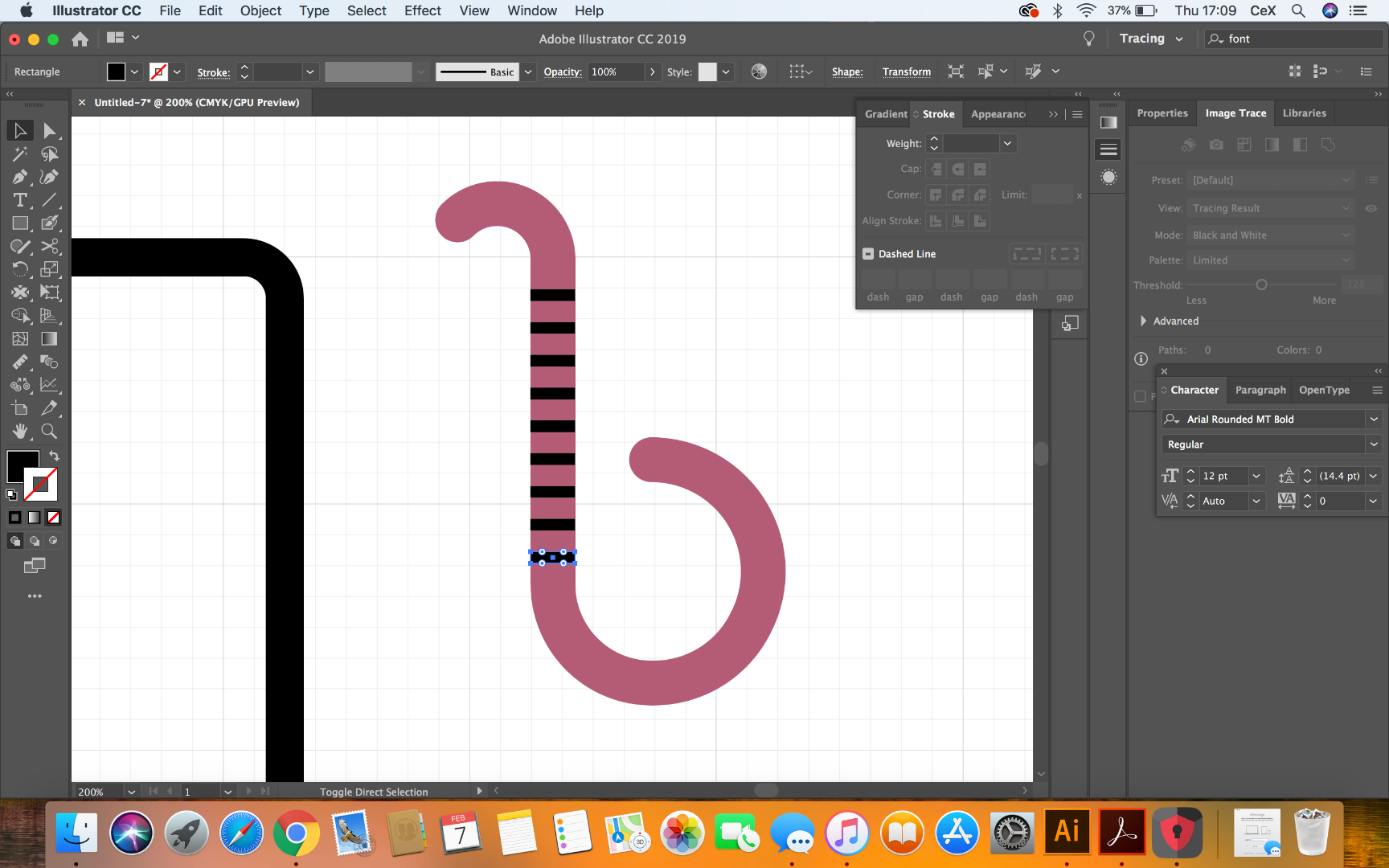Open the Object menu

pyautogui.click(x=260, y=10)
